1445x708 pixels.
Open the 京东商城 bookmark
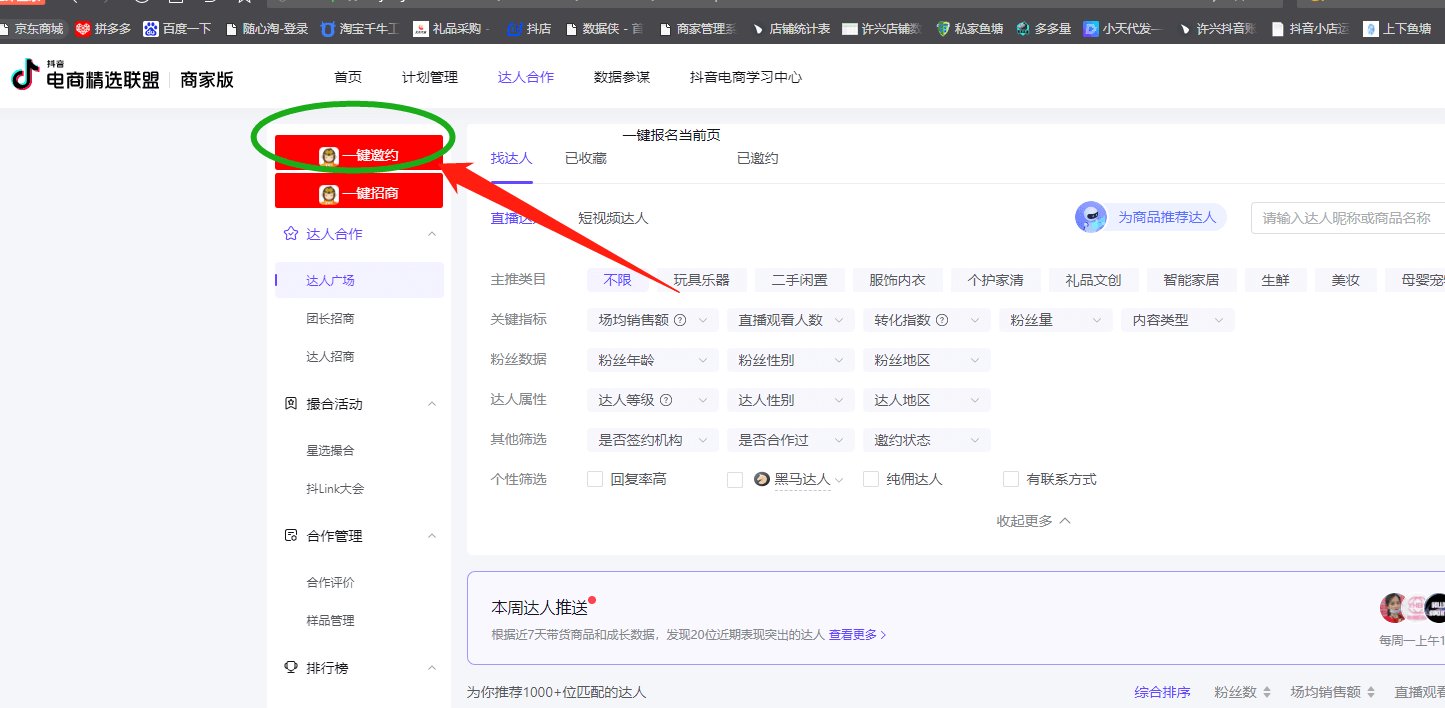(x=32, y=29)
